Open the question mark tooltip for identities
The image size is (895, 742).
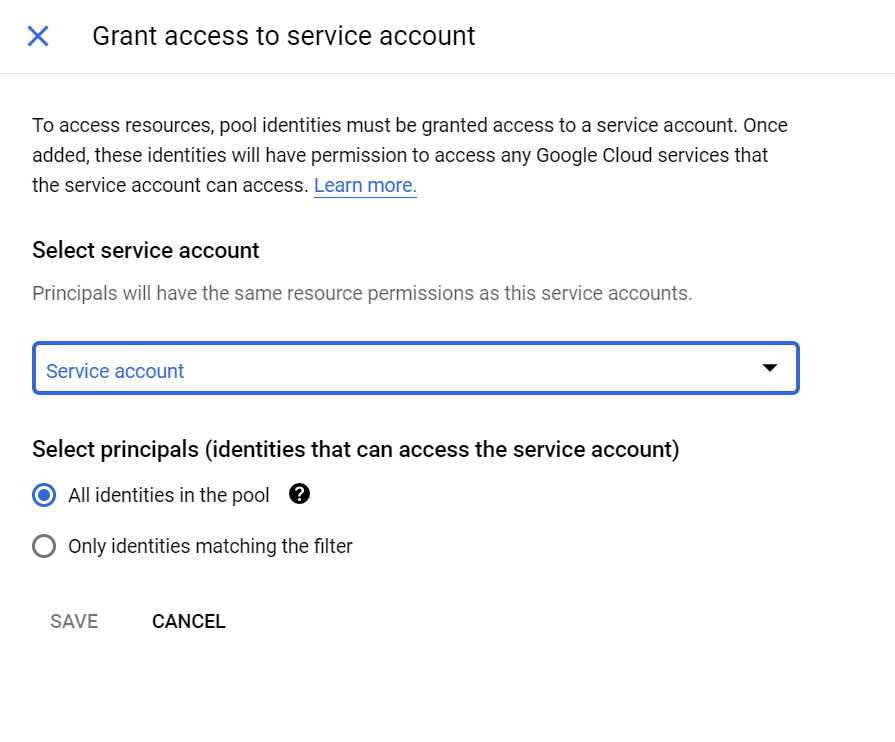299,495
